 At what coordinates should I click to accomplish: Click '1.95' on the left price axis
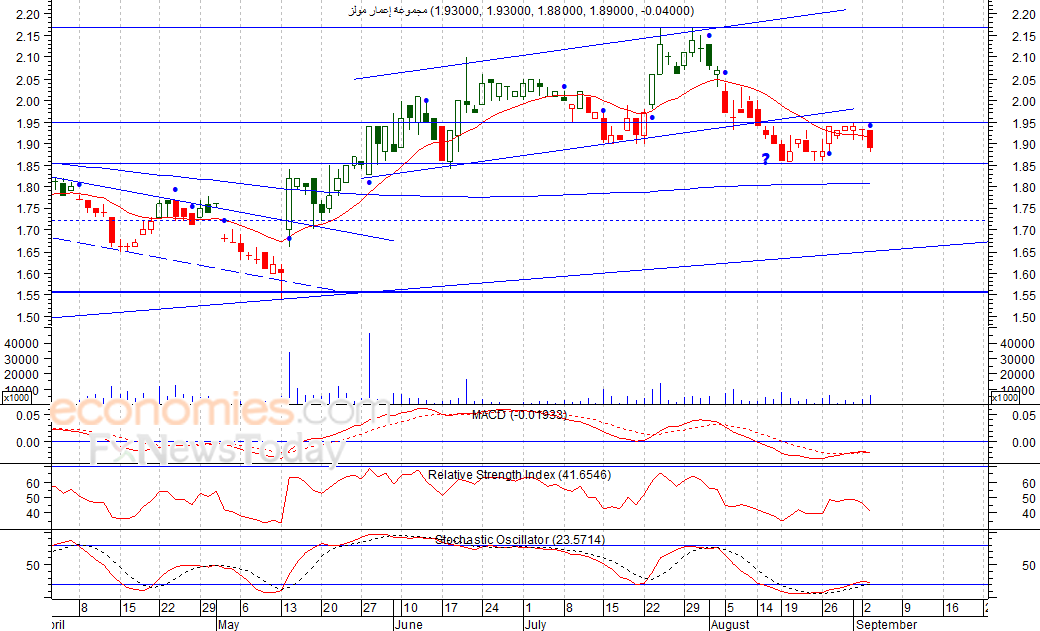point(28,123)
